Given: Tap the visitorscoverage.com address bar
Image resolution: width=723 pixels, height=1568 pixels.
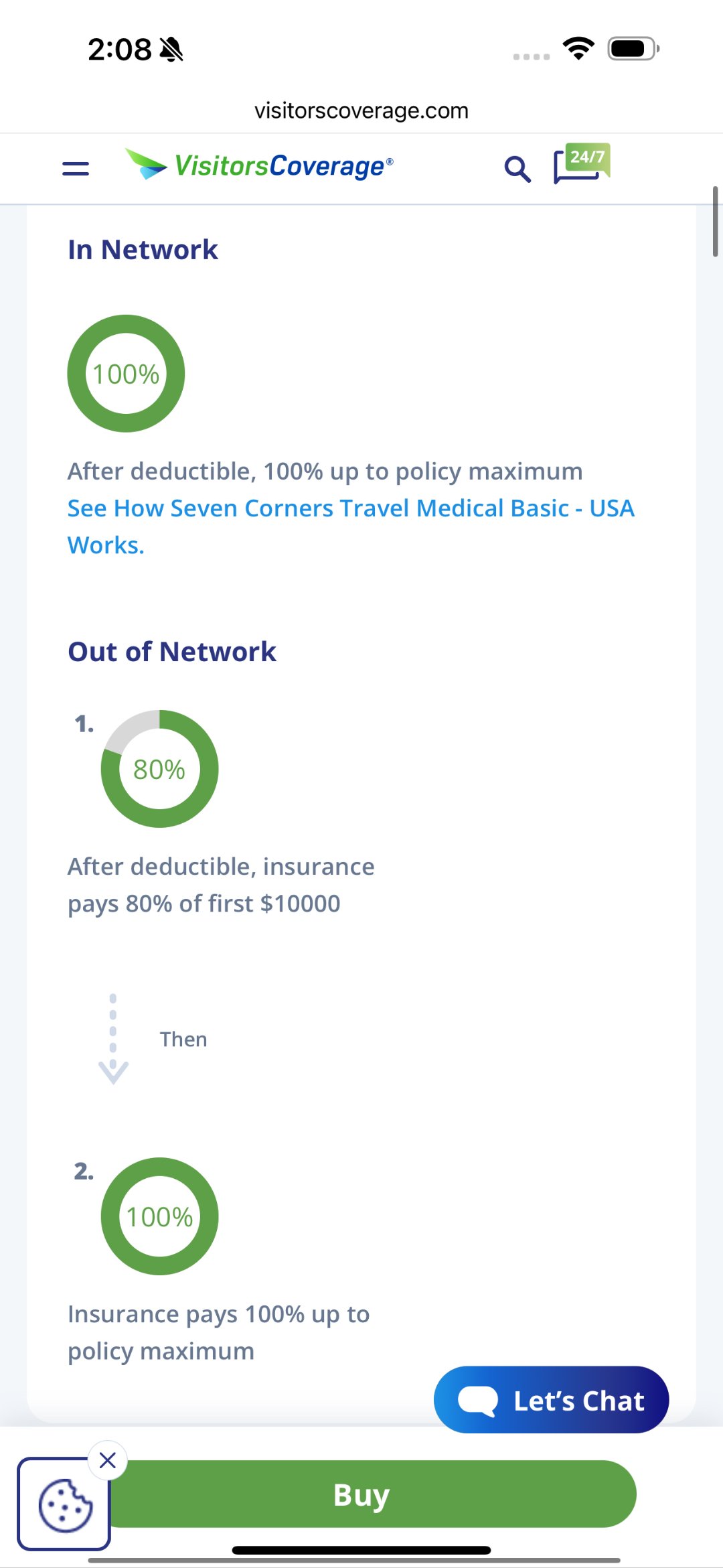Looking at the screenshot, I should 361,111.
